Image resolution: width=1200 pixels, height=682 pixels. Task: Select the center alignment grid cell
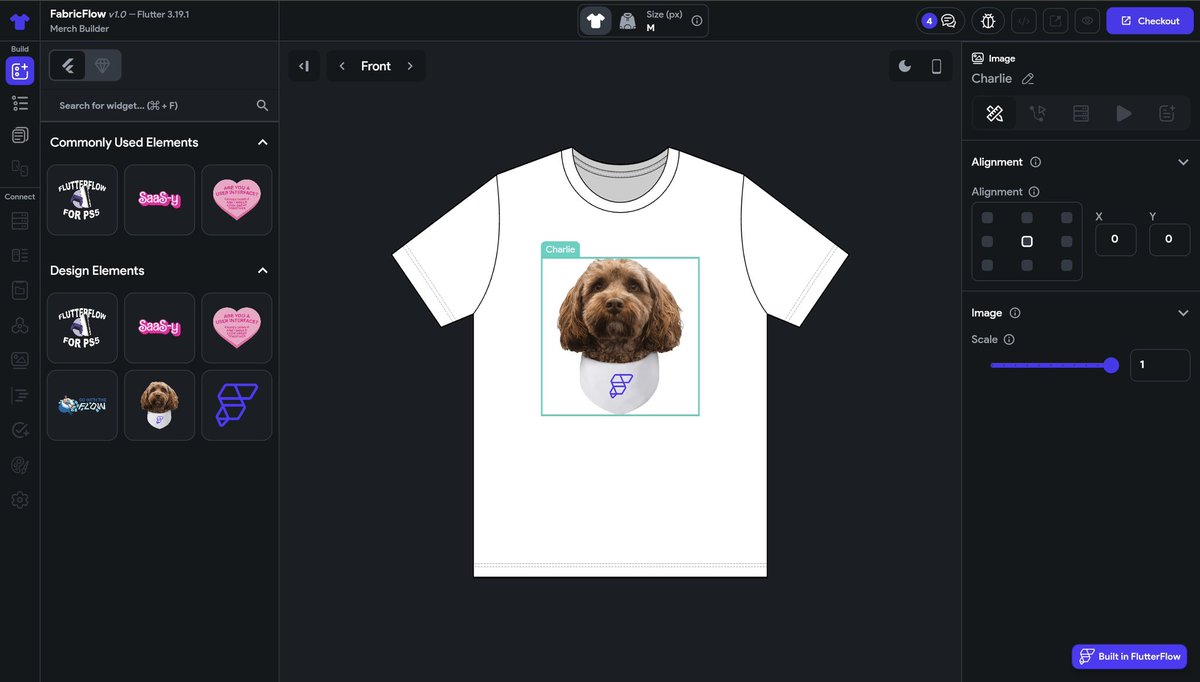(x=1027, y=242)
